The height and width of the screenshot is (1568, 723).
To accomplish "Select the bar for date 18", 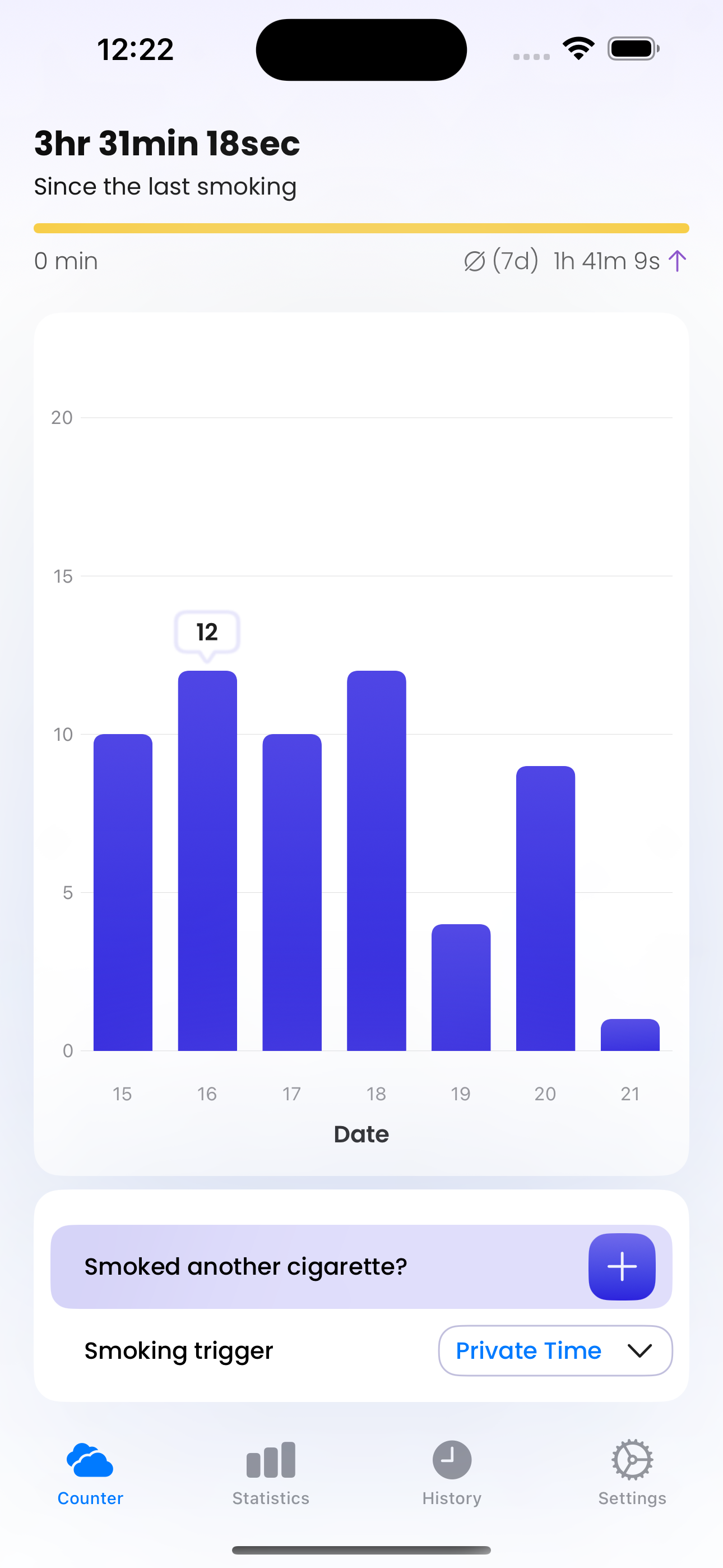I will tap(376, 860).
